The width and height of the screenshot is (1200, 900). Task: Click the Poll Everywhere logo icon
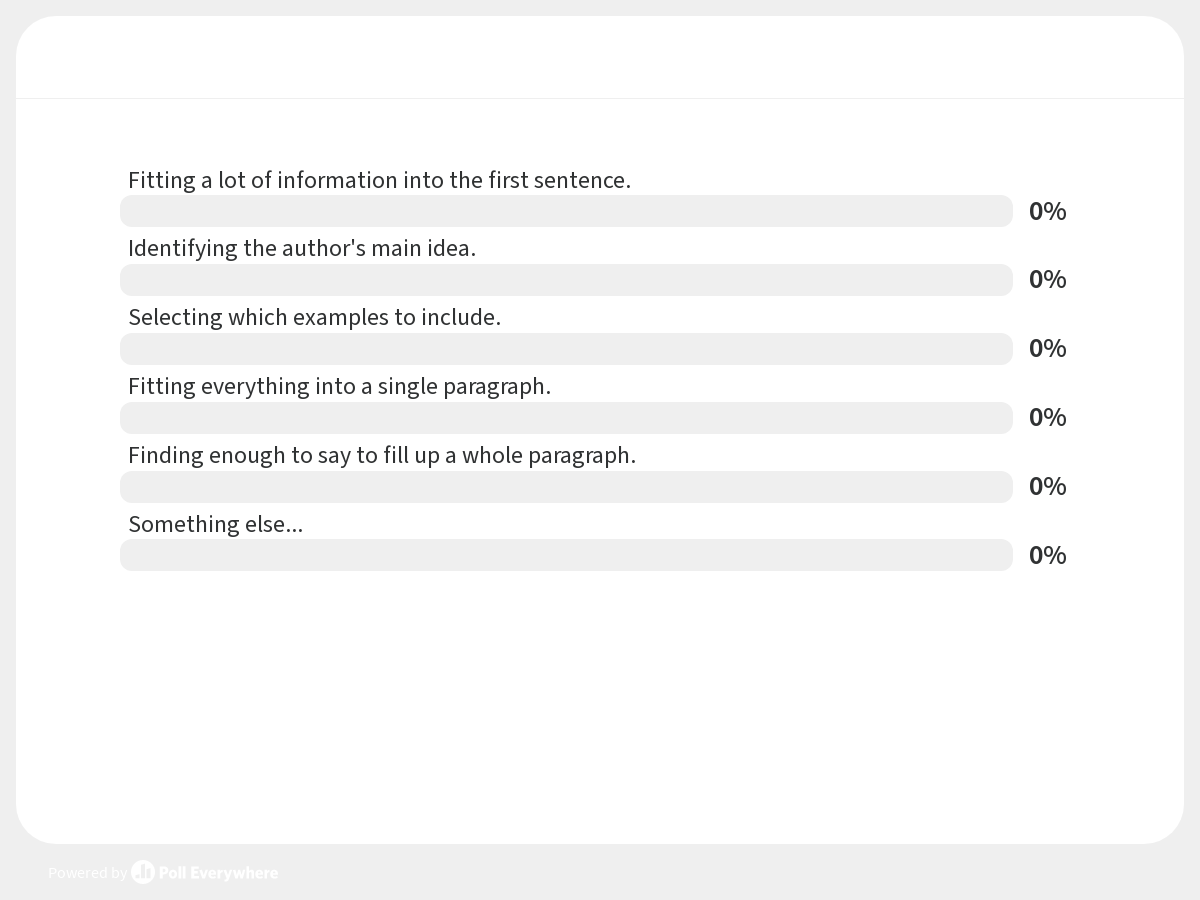click(143, 872)
